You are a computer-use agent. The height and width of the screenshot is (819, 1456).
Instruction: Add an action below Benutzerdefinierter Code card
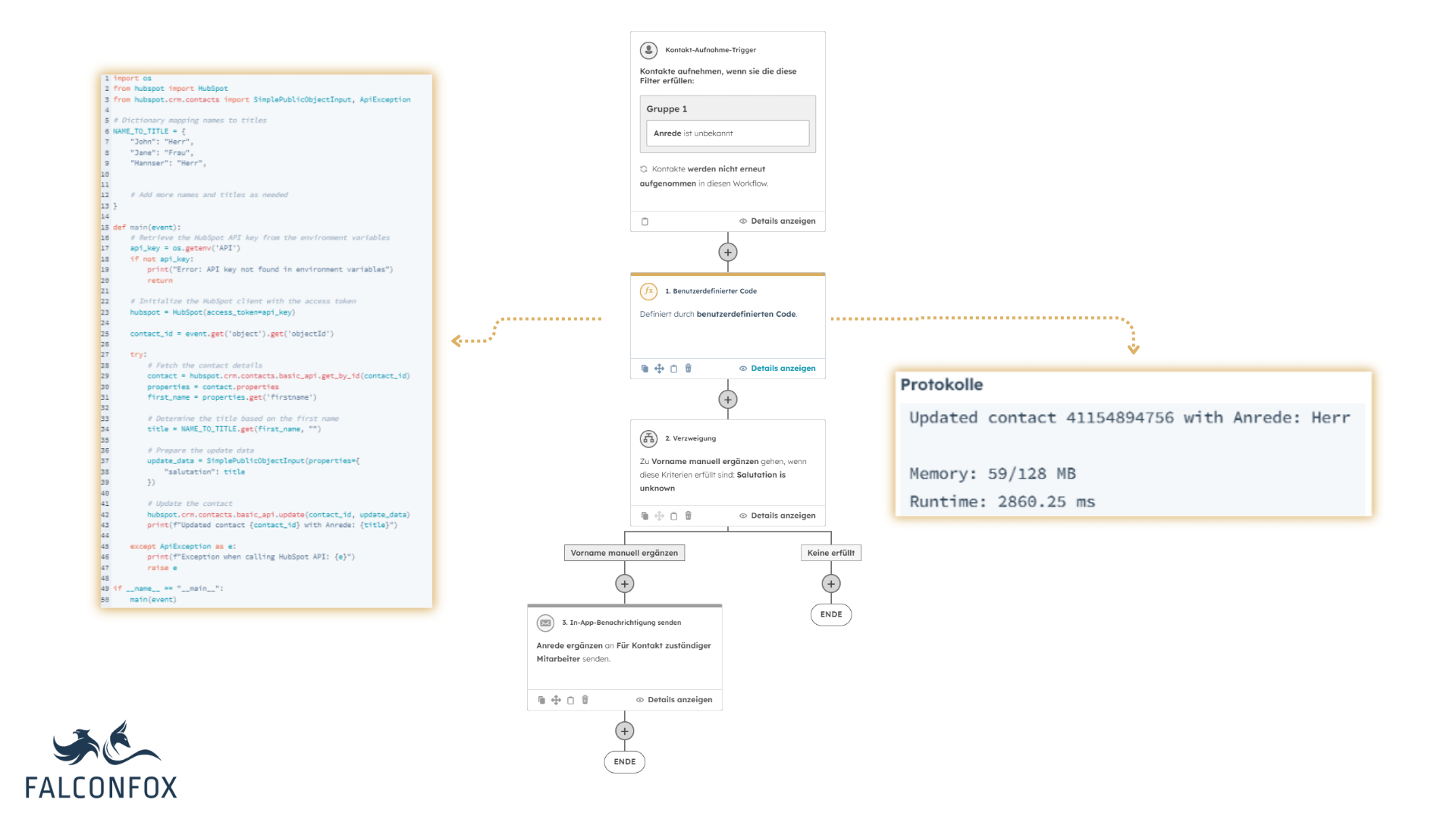tap(728, 400)
